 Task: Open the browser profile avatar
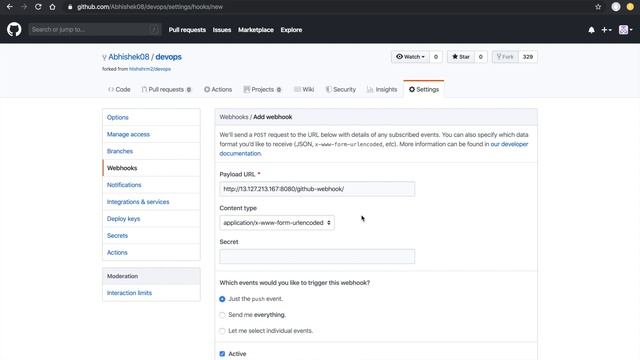coord(616,7)
